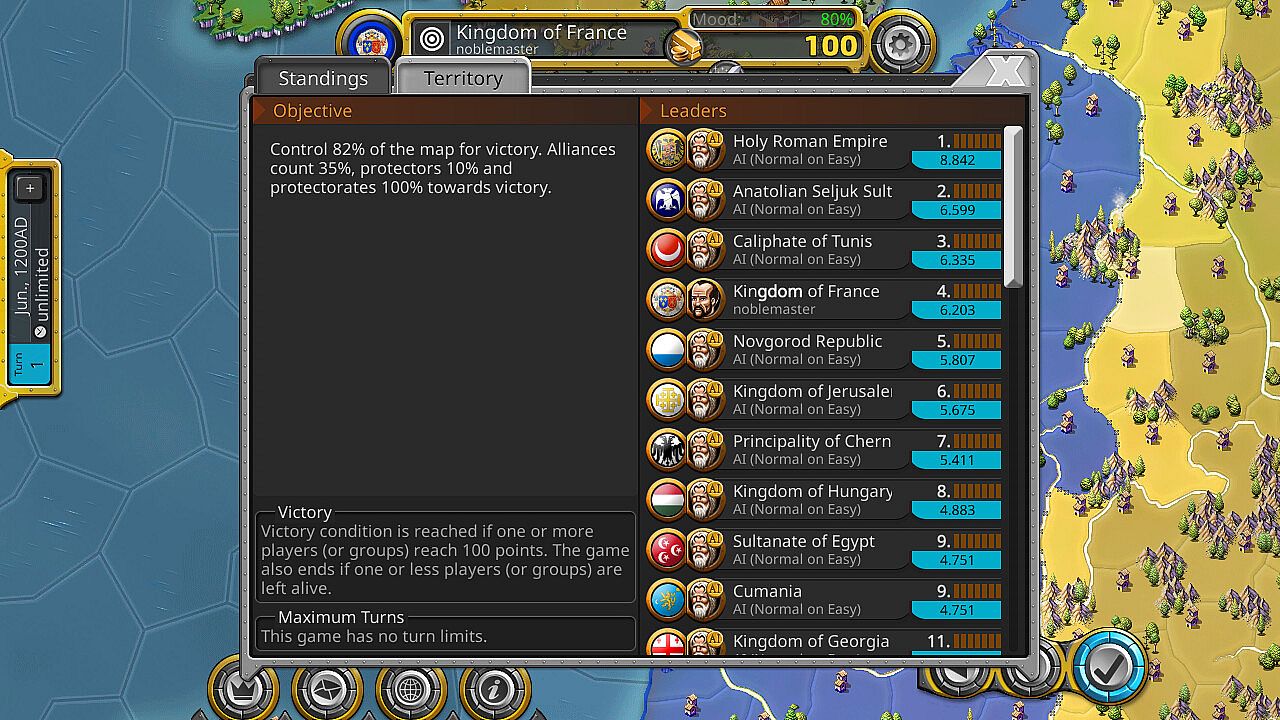Open the info icon at bottom

coord(494,689)
